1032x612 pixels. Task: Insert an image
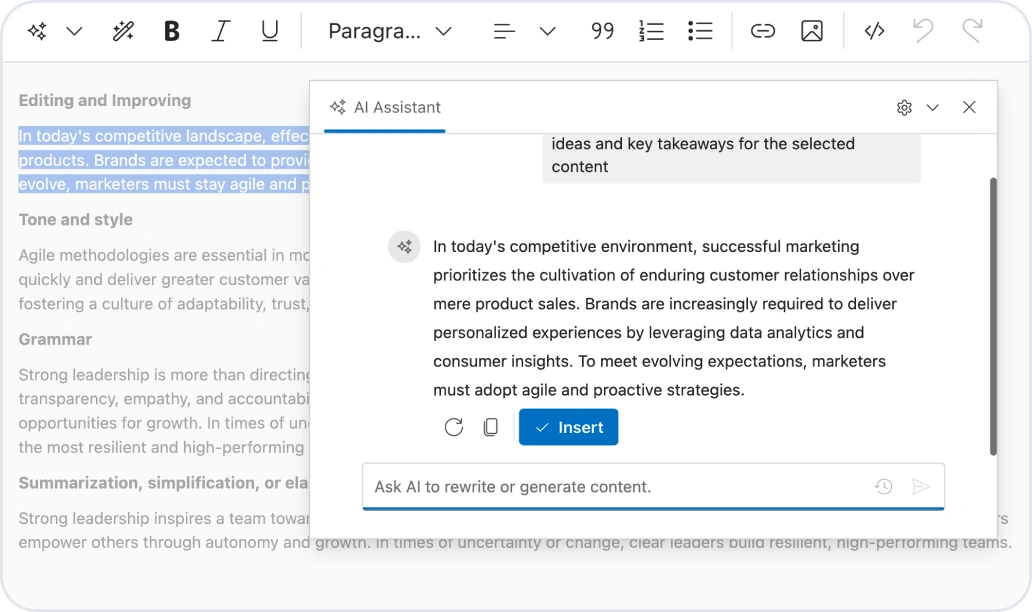coord(812,31)
